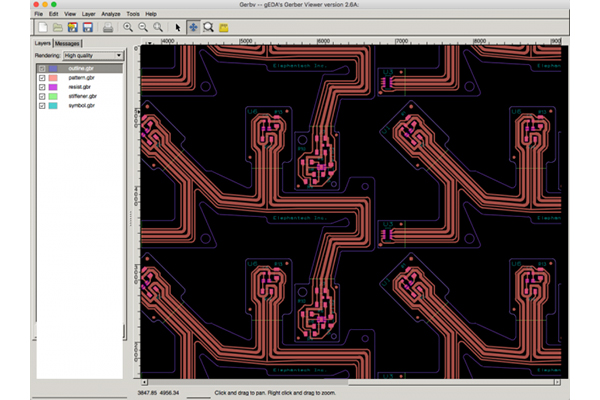Viewport: 600px width, 400px height.
Task: Switch to the Messages tab
Action: coord(68,44)
